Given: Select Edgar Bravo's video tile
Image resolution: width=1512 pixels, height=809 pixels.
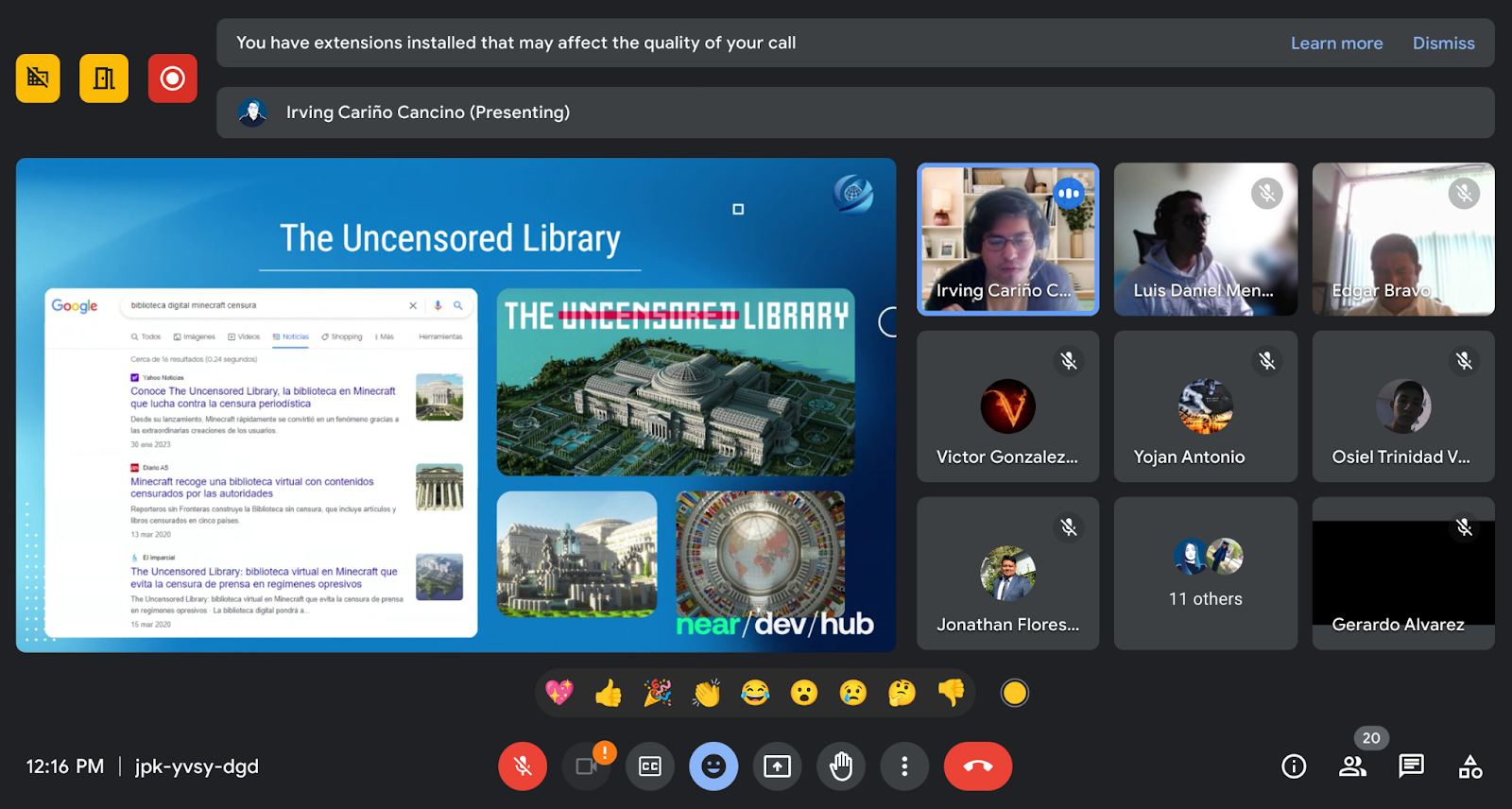Looking at the screenshot, I should pos(1403,239).
